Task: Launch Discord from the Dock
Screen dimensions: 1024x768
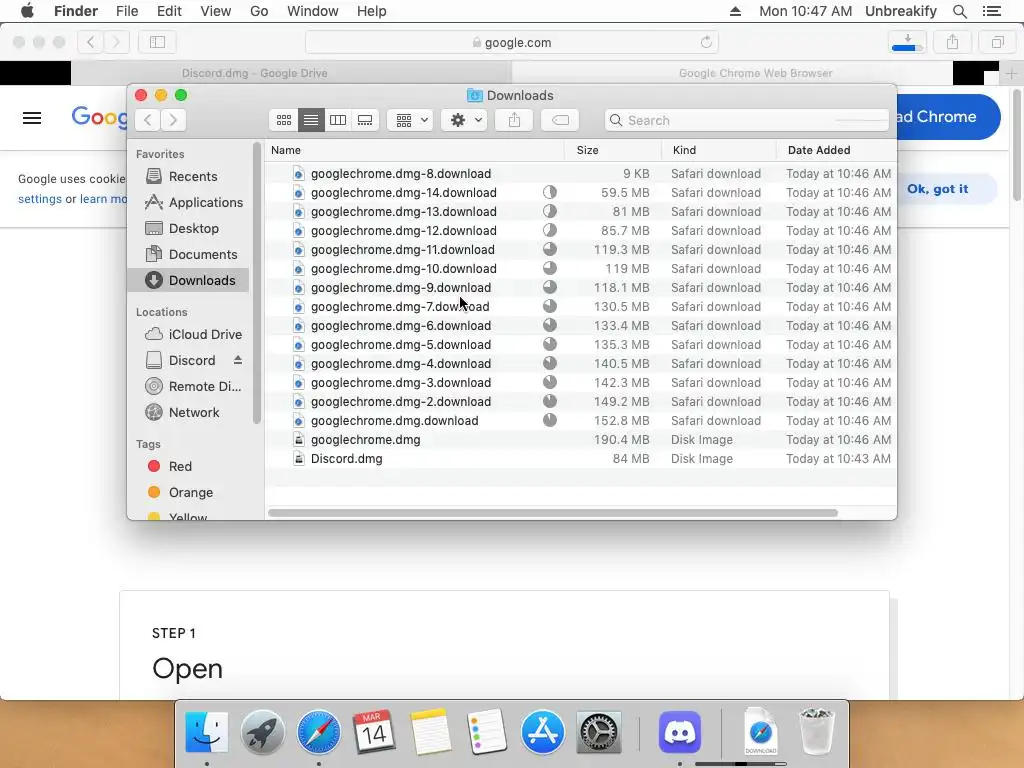Action: click(680, 732)
